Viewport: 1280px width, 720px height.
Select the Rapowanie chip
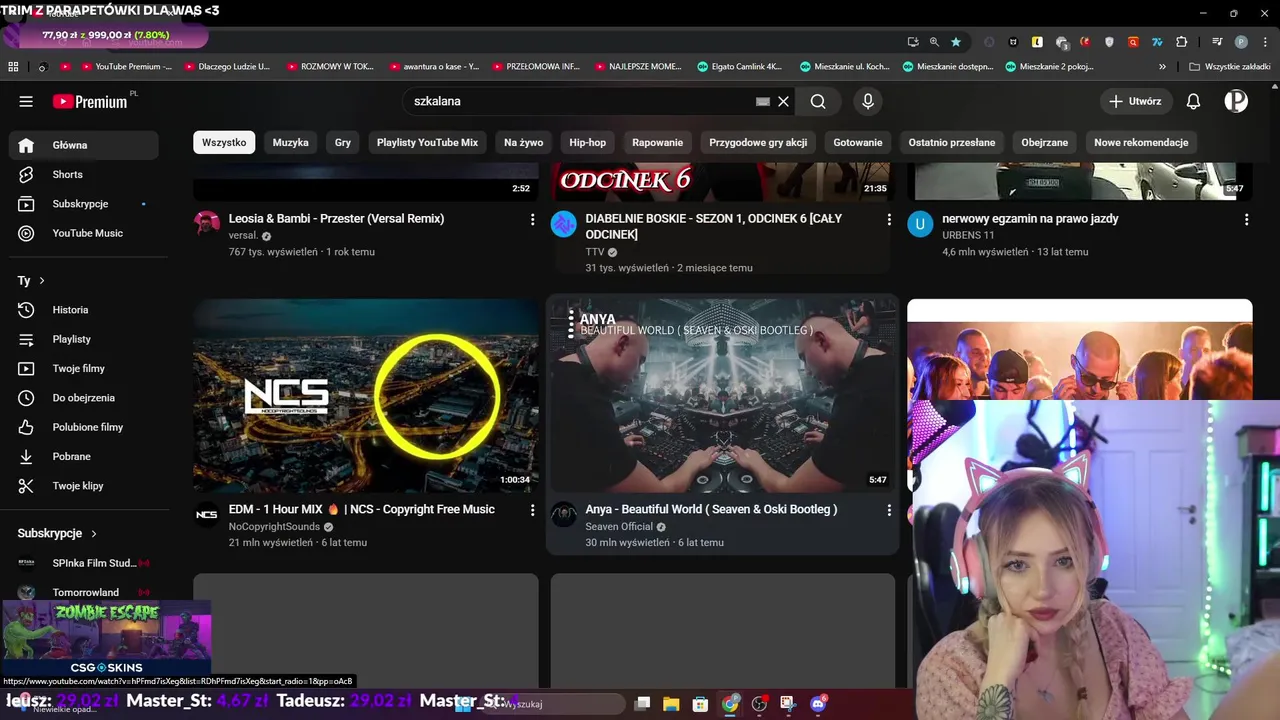[x=658, y=143]
